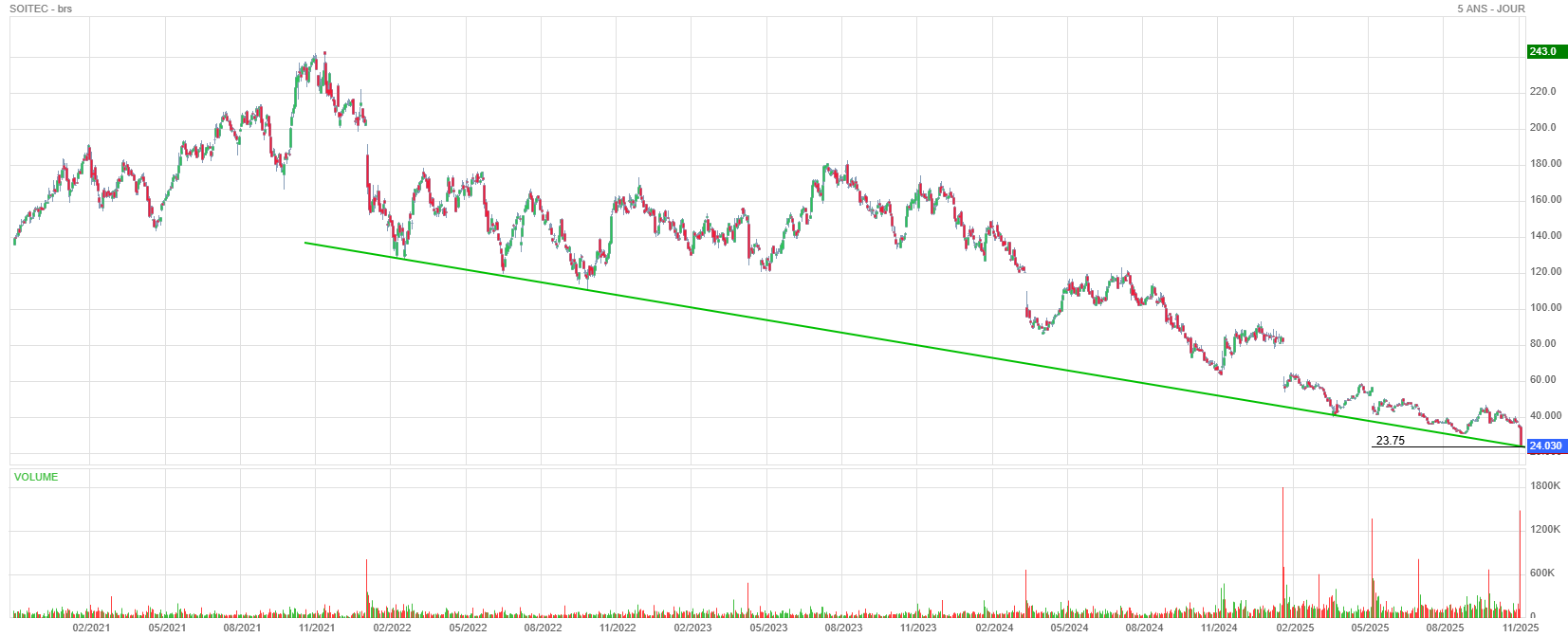Click the 02/2023 date axis label
1568x637 pixels.
692,628
